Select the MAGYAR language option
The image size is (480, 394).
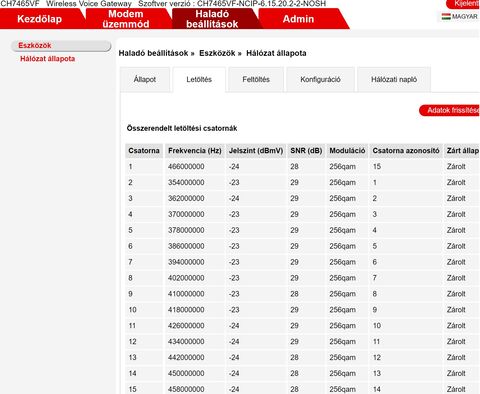[465, 16]
